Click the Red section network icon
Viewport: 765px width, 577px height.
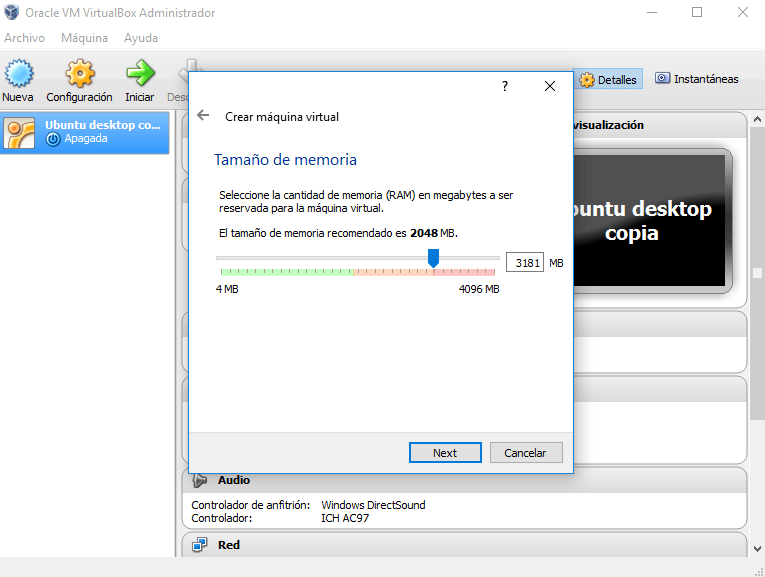(x=200, y=545)
